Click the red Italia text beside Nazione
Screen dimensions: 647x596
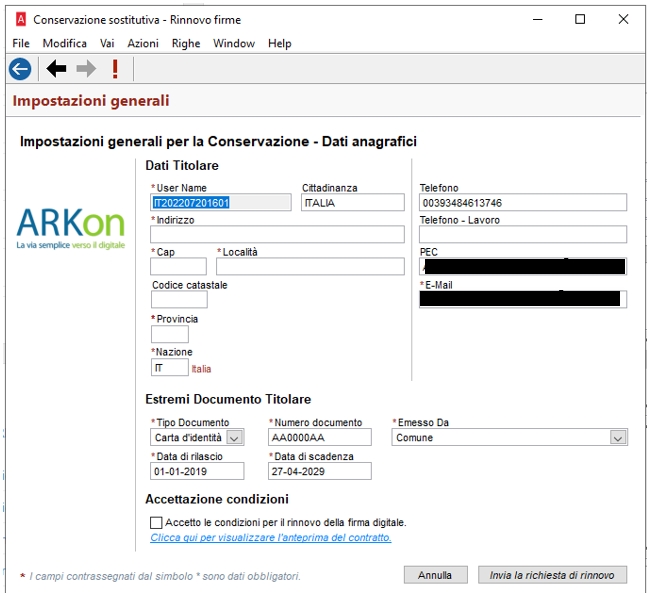[201, 369]
